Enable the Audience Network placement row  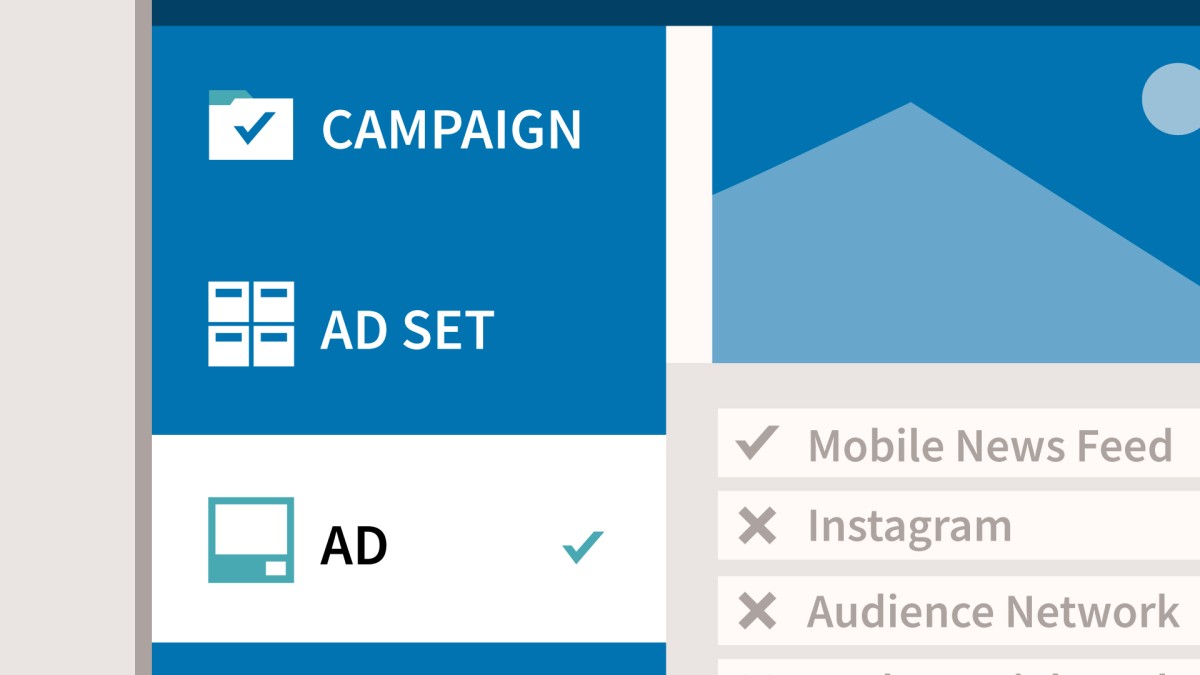[x=959, y=610]
